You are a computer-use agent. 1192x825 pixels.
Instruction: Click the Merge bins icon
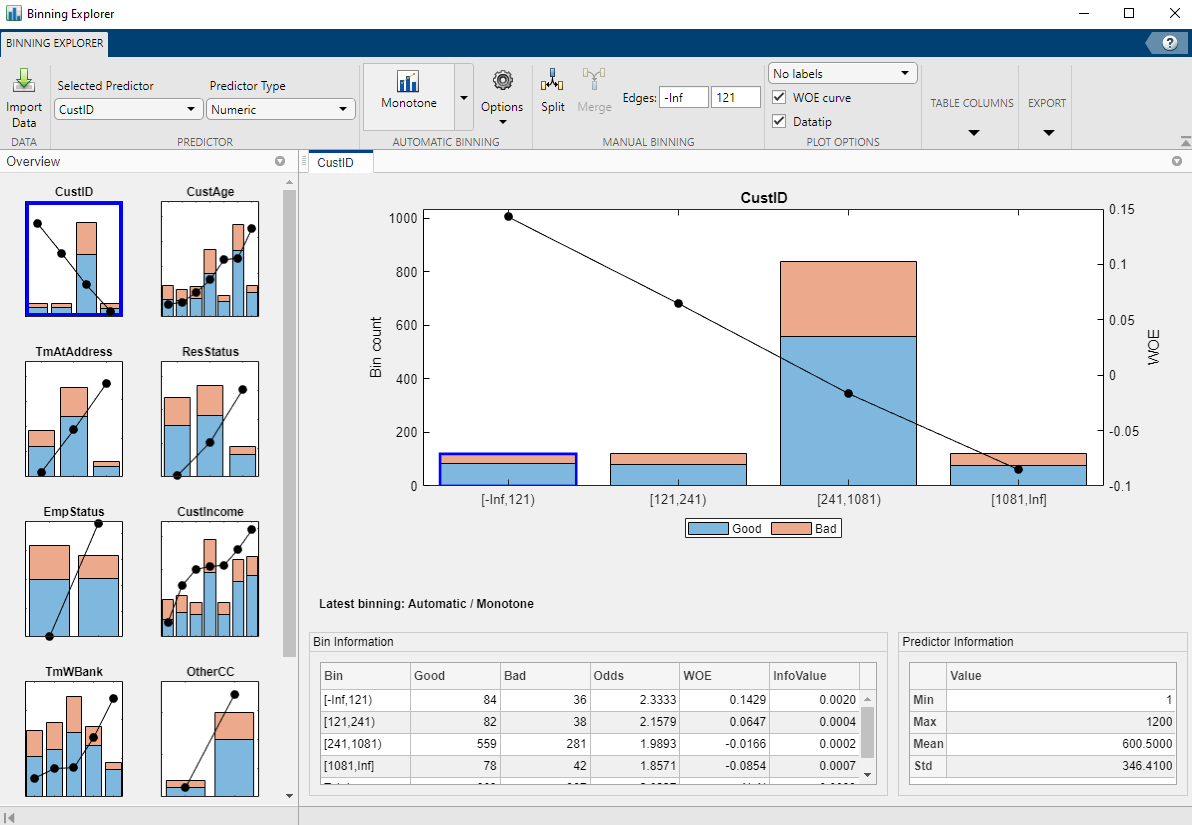click(x=594, y=90)
